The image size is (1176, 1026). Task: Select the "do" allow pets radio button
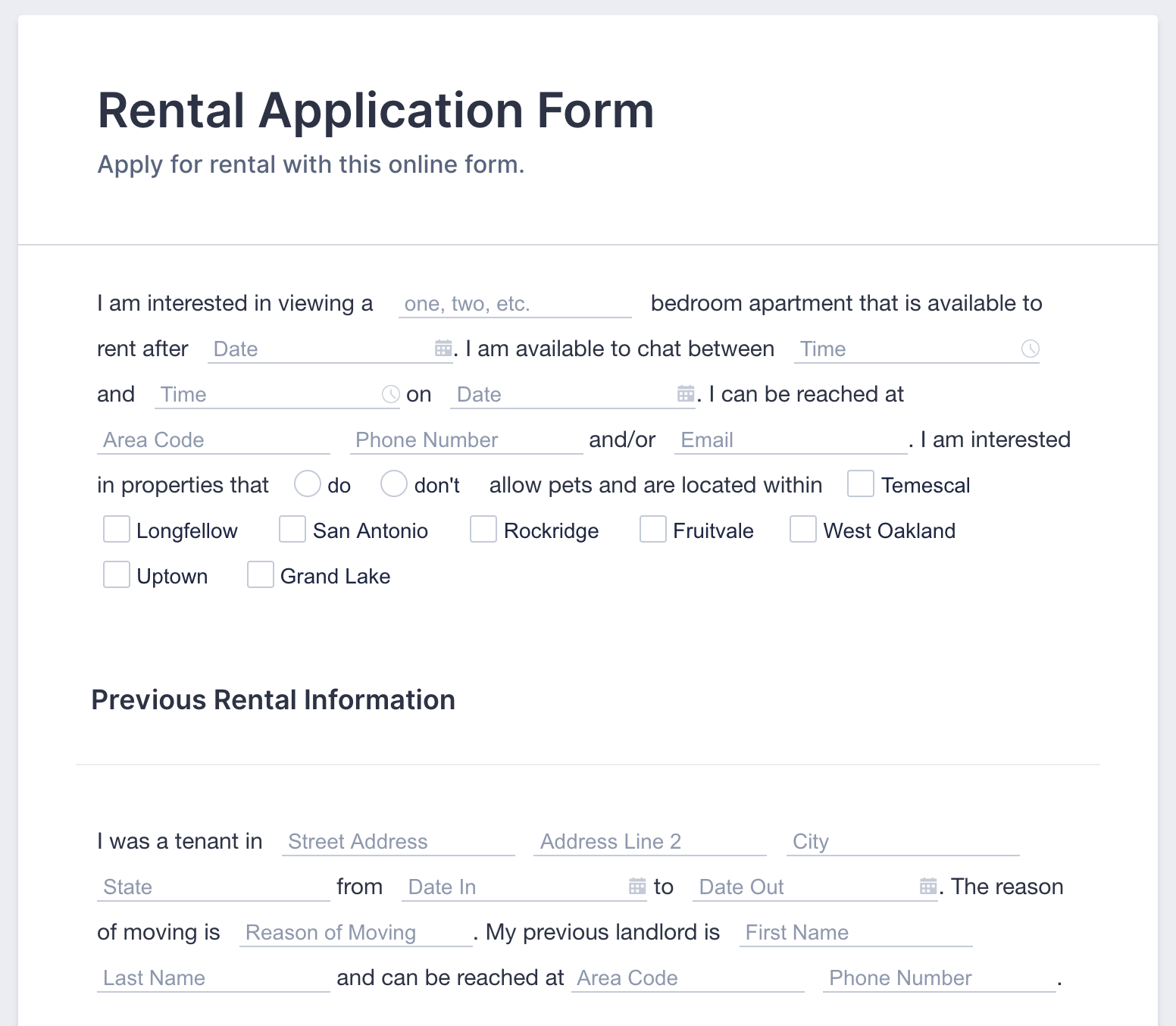307,484
